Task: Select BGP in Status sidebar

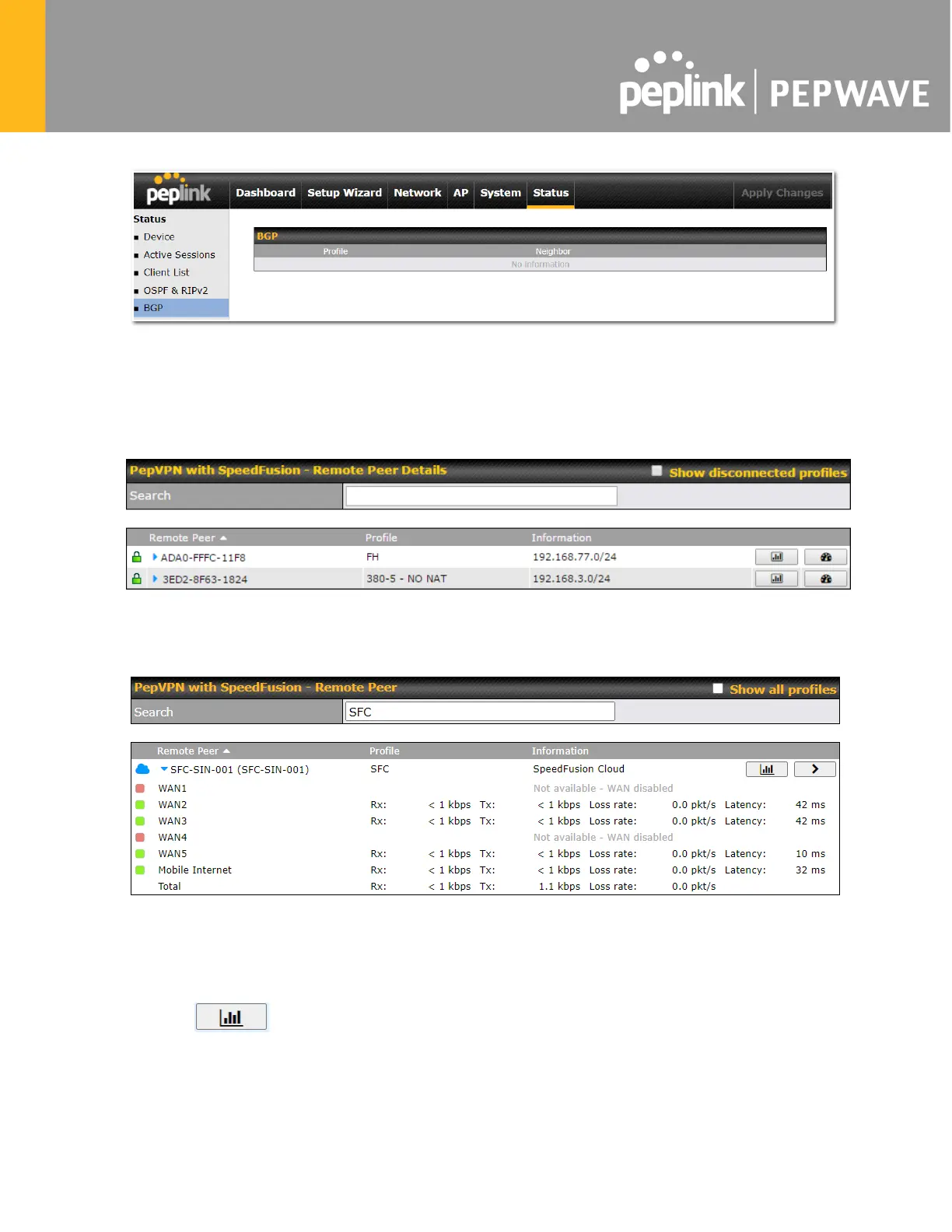Action: pos(181,308)
